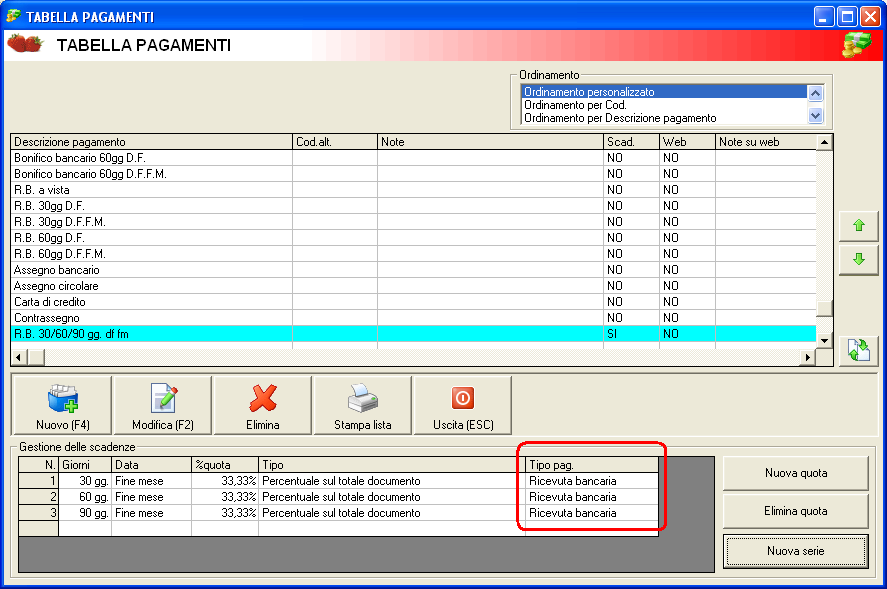Click Fine mese cell of installment 2

[x=152, y=497]
